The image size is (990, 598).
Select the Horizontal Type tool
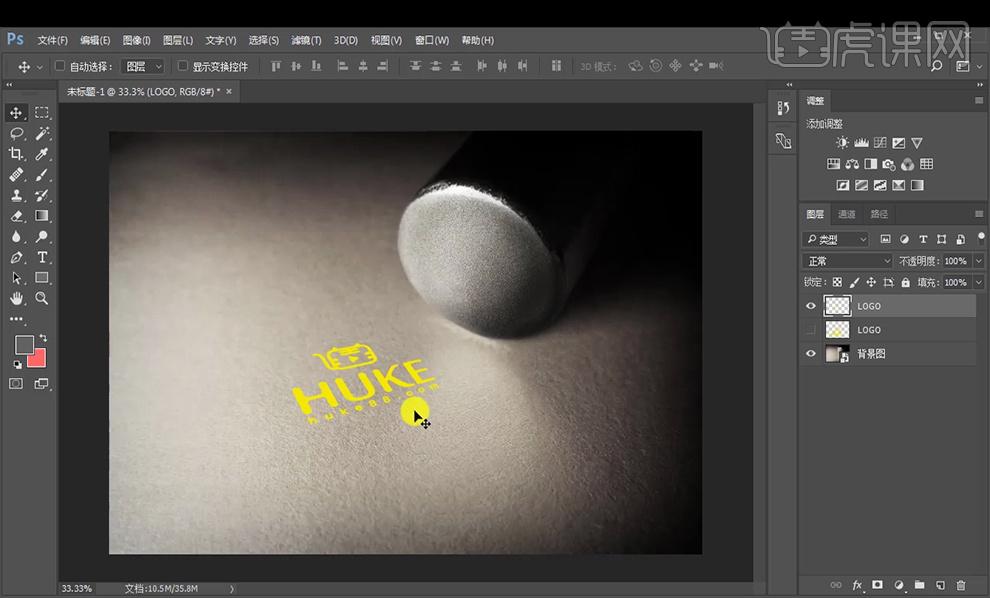click(42, 258)
